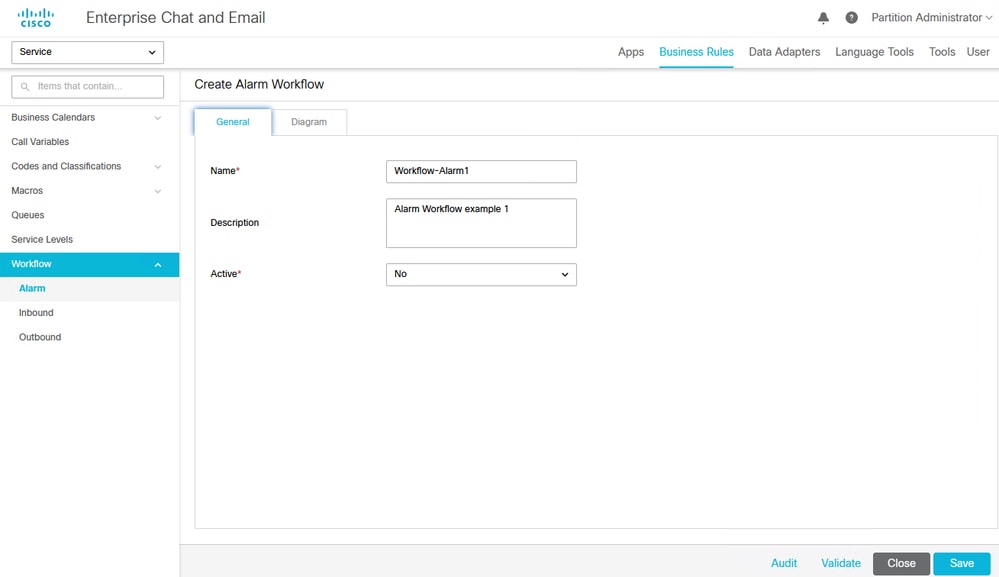Focus the Items that contain search box
The image size is (999, 577).
tap(87, 87)
